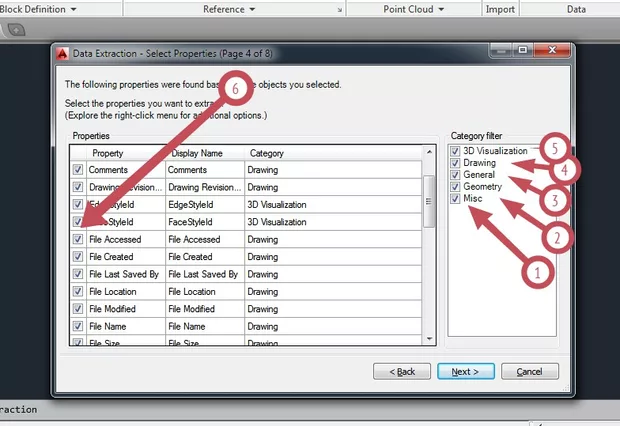Disable the Drawing category filter
Image resolution: width=620 pixels, height=426 pixels.
click(455, 163)
